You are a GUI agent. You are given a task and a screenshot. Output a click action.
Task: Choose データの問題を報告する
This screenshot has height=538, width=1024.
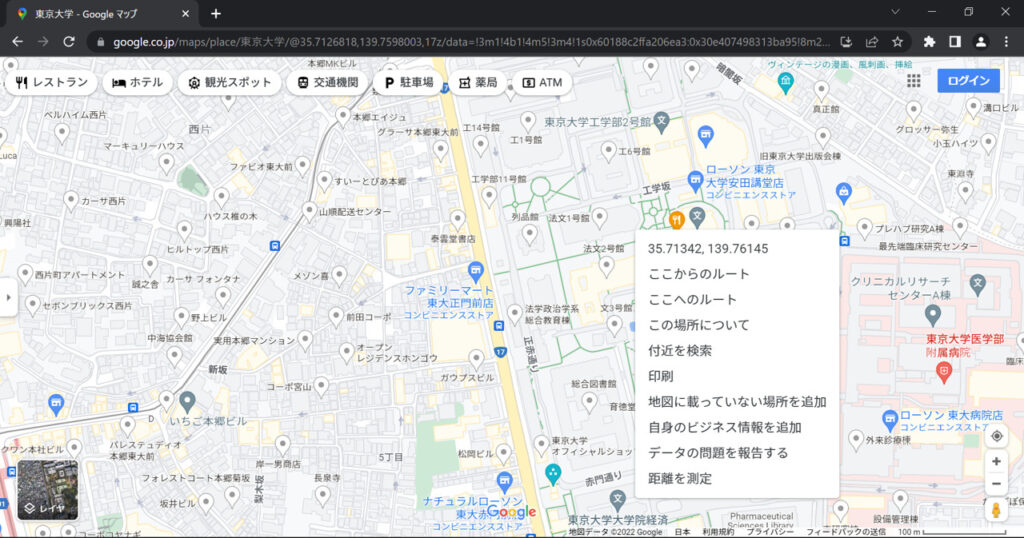[737, 452]
